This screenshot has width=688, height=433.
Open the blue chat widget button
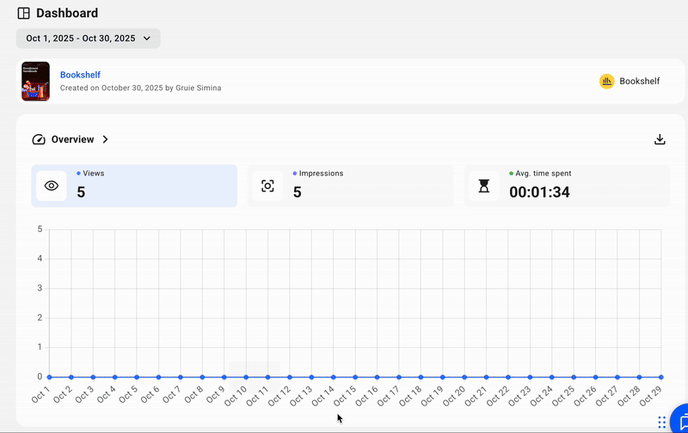pyautogui.click(x=681, y=420)
